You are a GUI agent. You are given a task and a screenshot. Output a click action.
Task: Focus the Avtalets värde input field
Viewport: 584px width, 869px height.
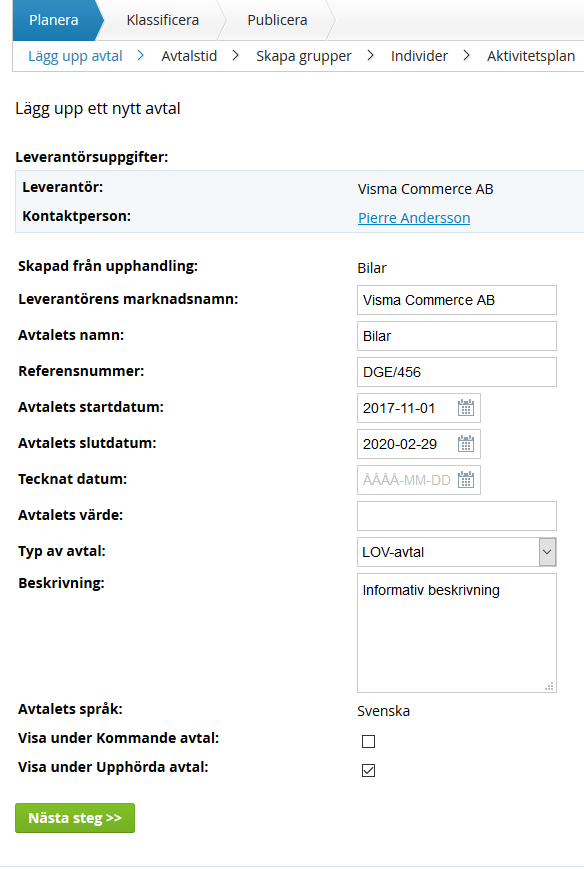pyautogui.click(x=457, y=516)
